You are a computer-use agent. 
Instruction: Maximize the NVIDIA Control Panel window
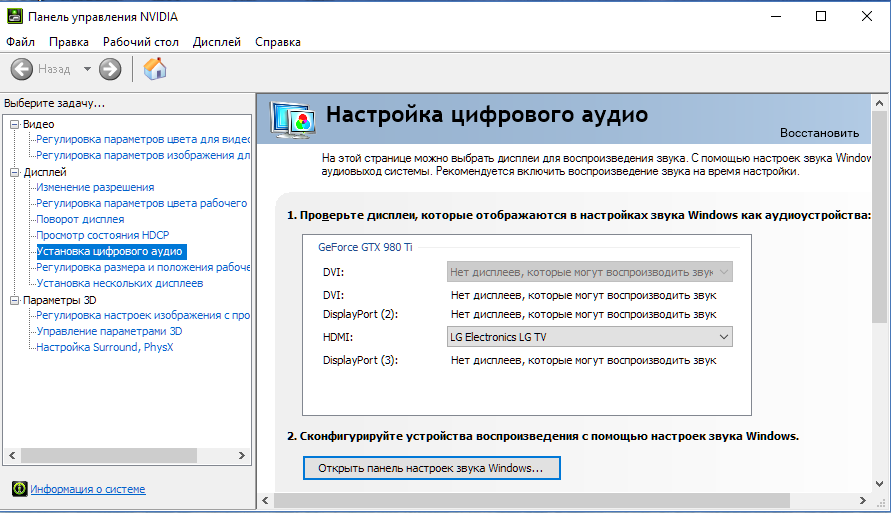[821, 16]
